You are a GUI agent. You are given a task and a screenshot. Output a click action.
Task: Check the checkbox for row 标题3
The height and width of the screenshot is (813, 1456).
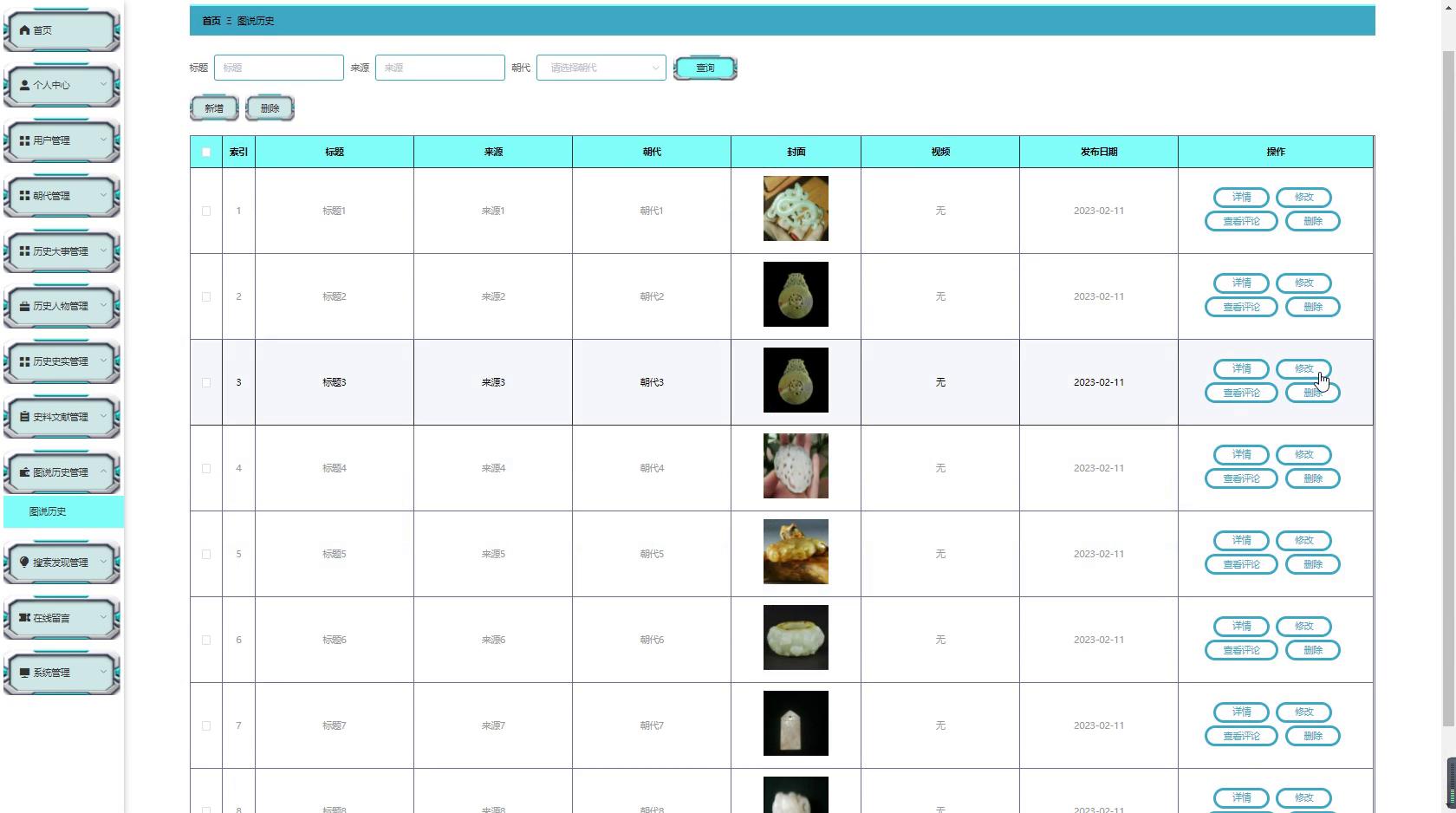206,382
